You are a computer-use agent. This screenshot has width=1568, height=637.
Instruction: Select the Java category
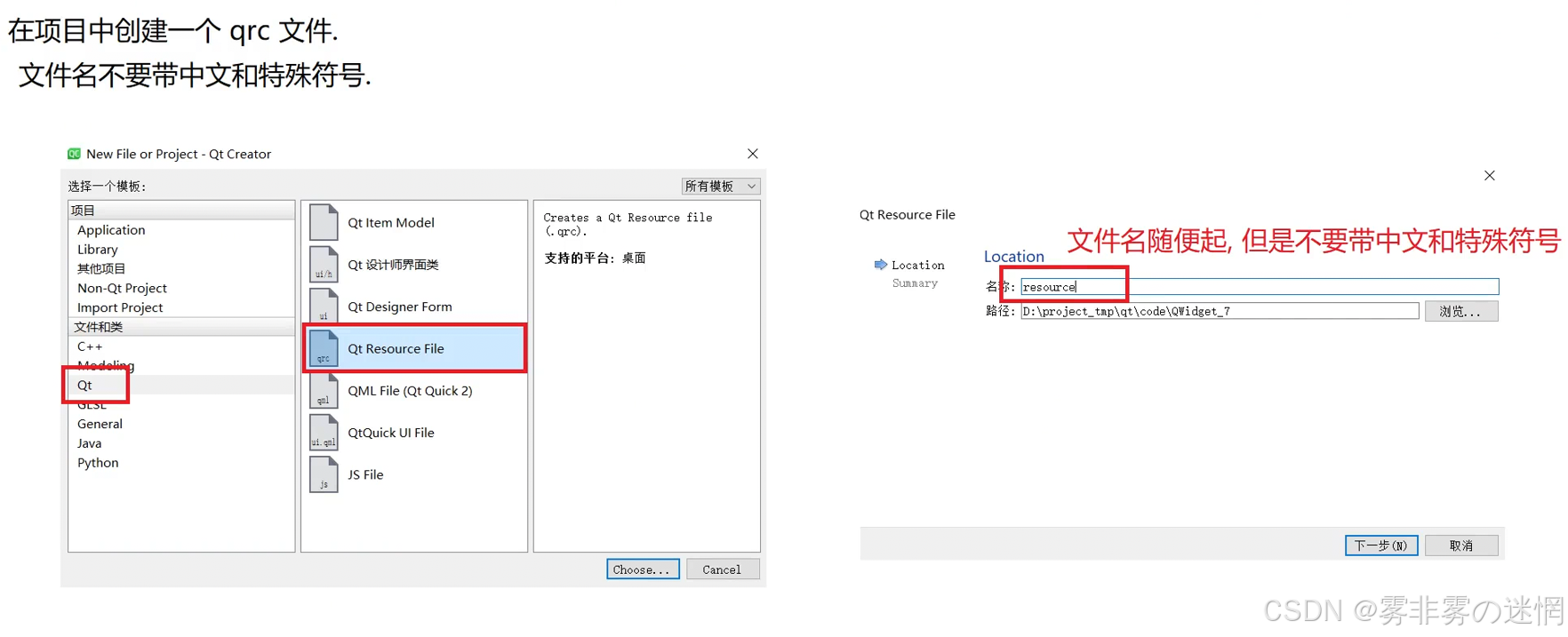[89, 443]
